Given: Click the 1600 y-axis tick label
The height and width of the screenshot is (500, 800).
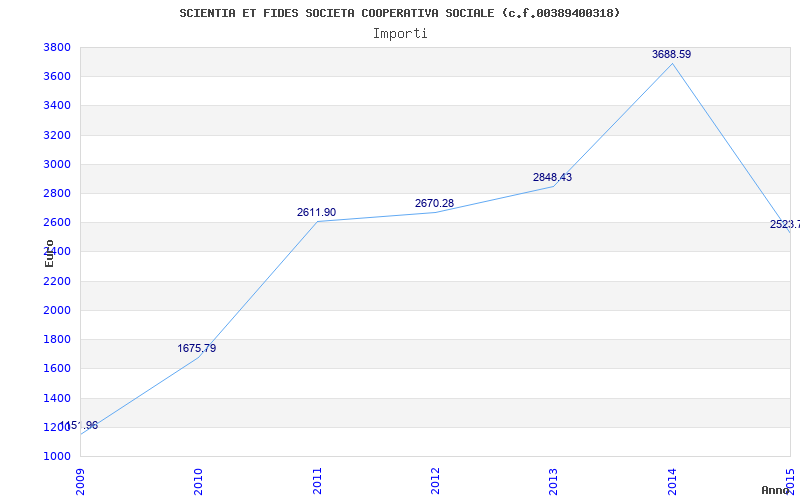Looking at the screenshot, I should (57, 368).
